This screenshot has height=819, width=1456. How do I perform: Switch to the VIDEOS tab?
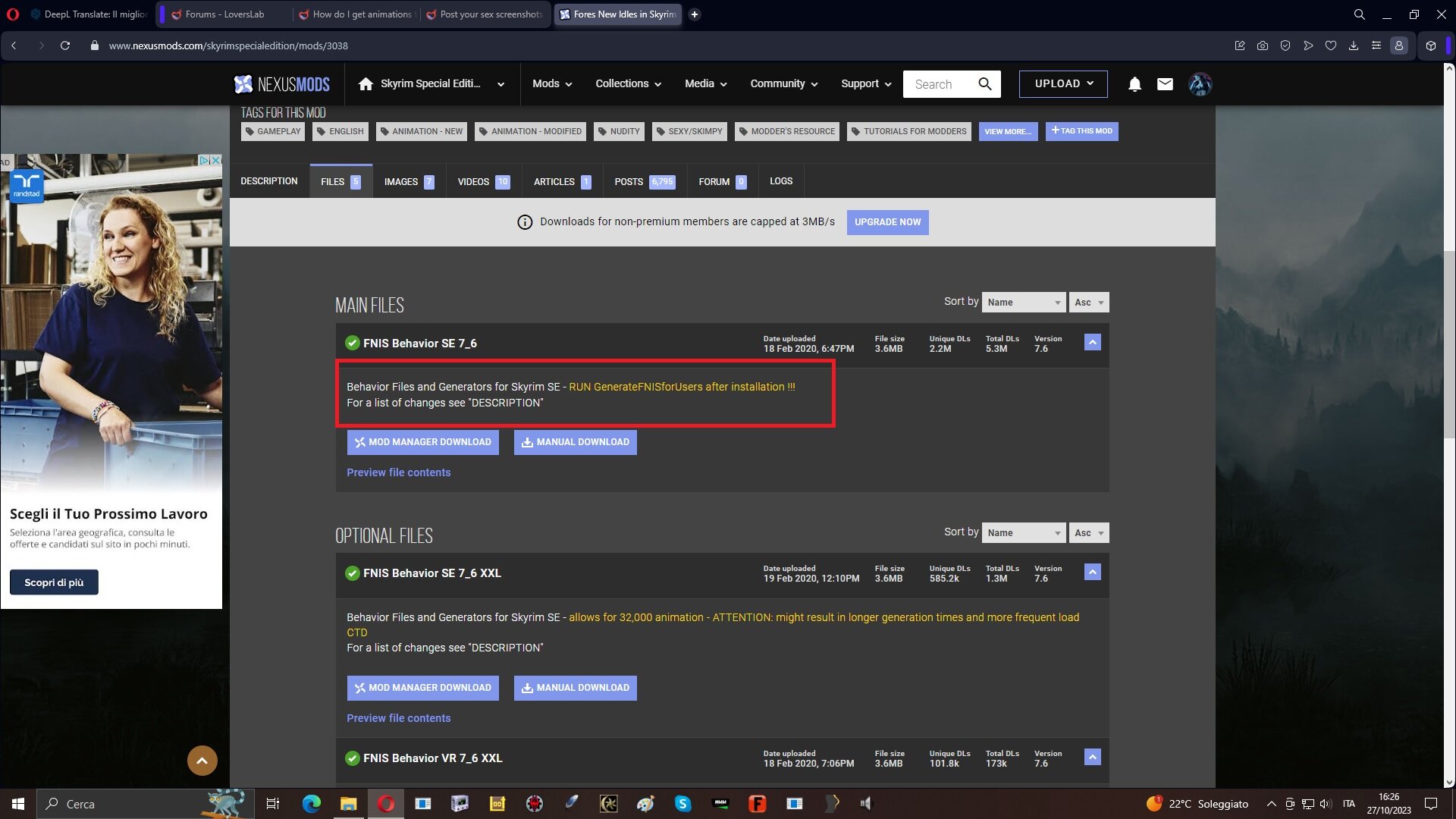click(484, 181)
